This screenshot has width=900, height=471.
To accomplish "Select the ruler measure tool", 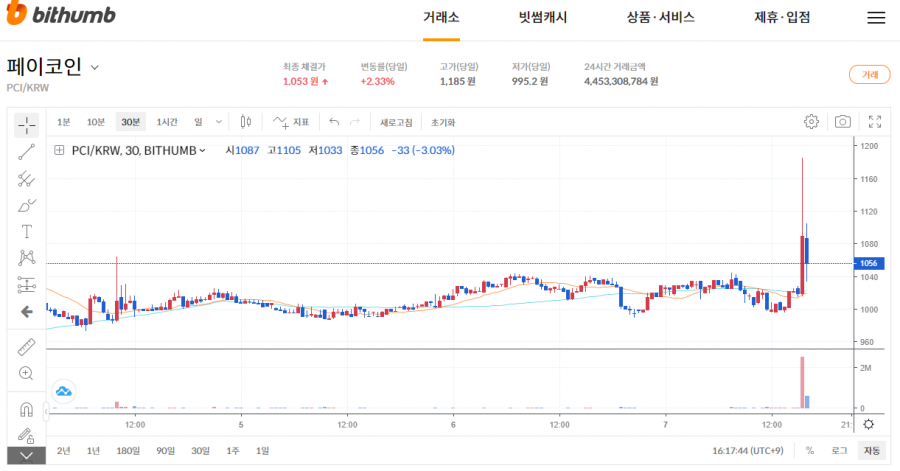I will coord(26,347).
